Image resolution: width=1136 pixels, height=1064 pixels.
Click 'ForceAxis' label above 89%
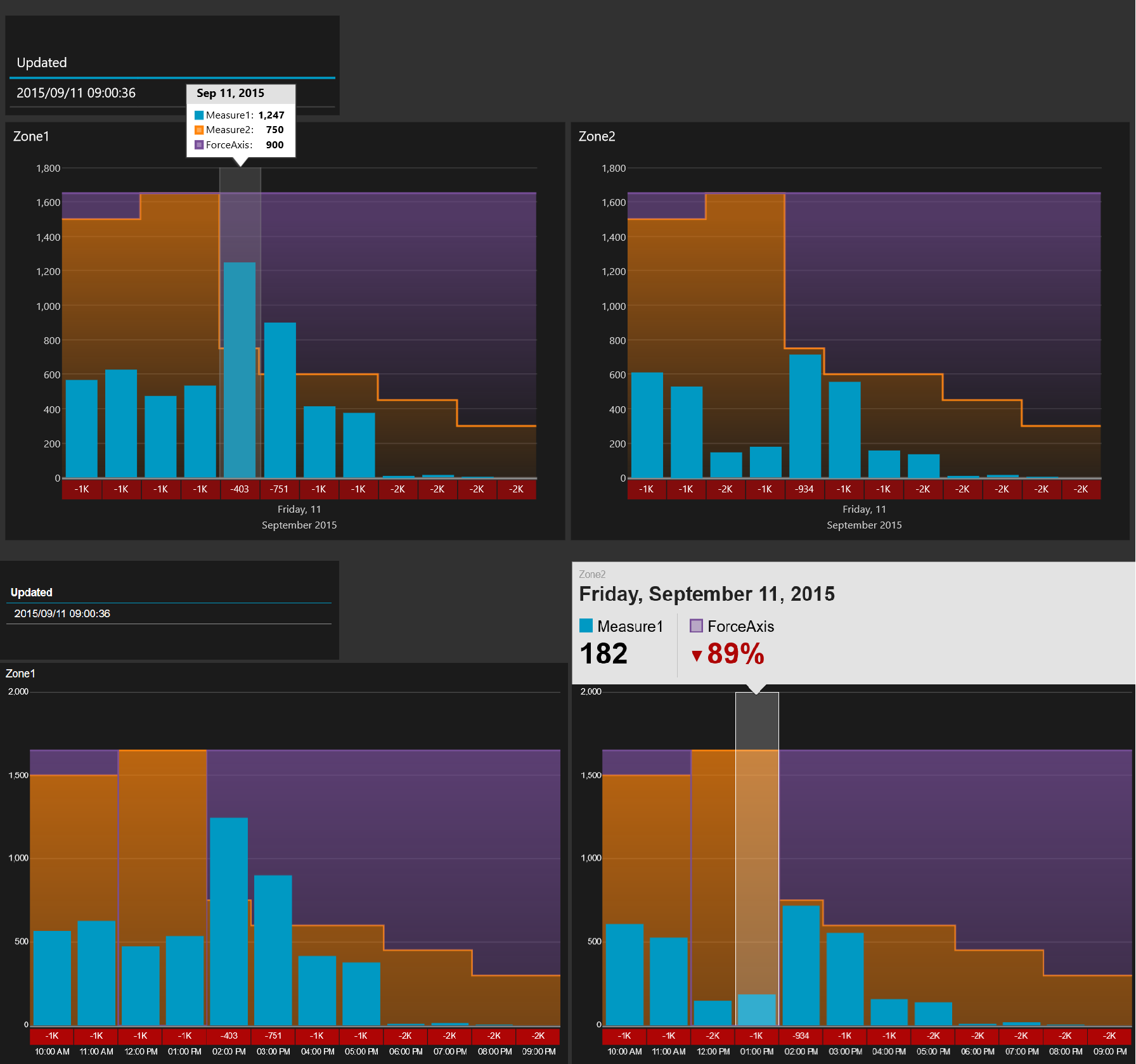[x=741, y=626]
